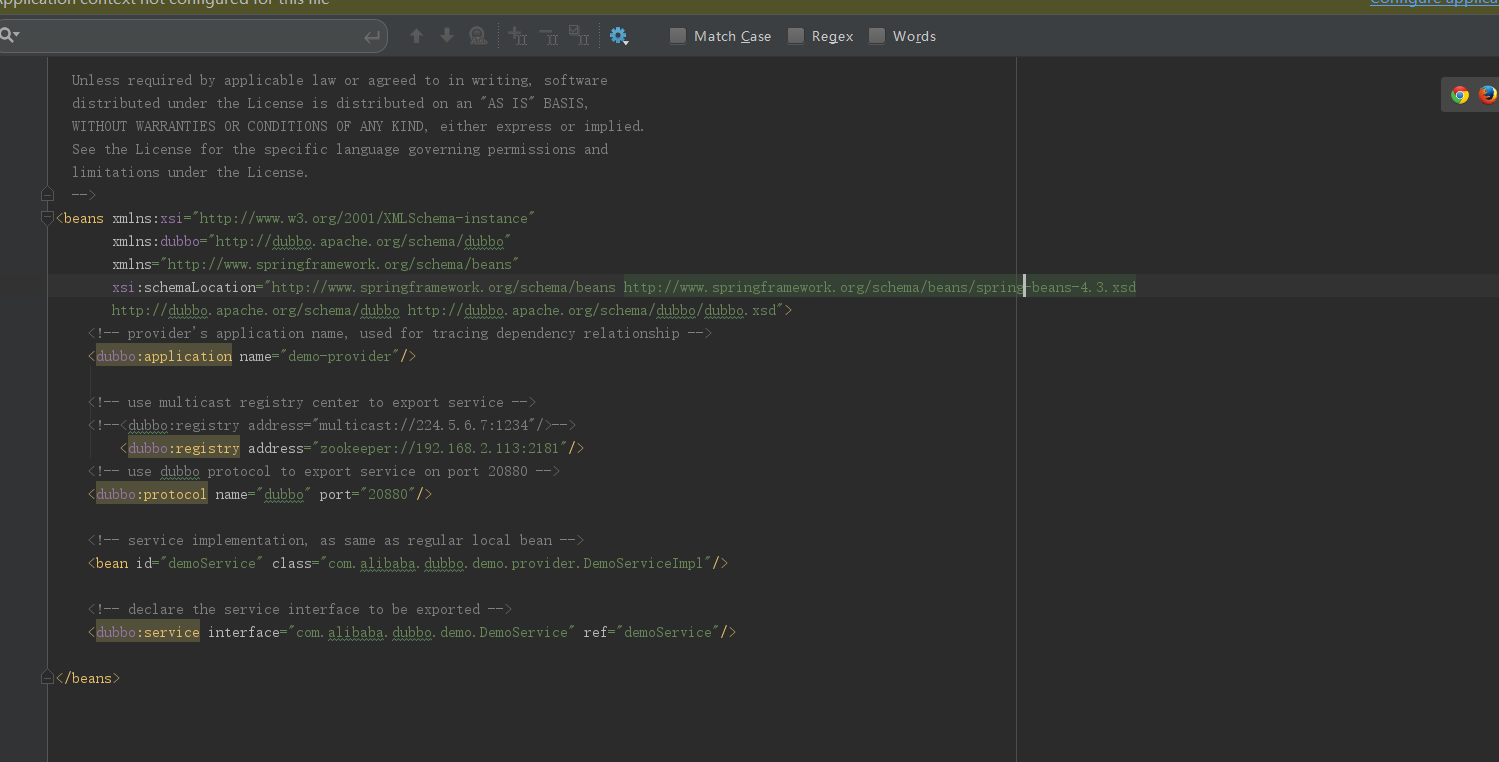1499x762 pixels.
Task: Click the port "20880" attribute value
Action: pyautogui.click(x=388, y=494)
